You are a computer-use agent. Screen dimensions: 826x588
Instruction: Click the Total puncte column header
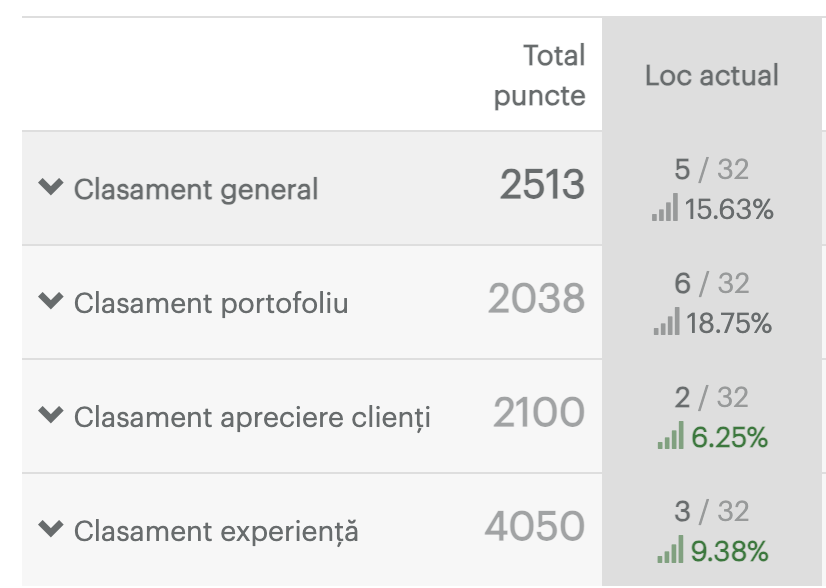pyautogui.click(x=539, y=75)
